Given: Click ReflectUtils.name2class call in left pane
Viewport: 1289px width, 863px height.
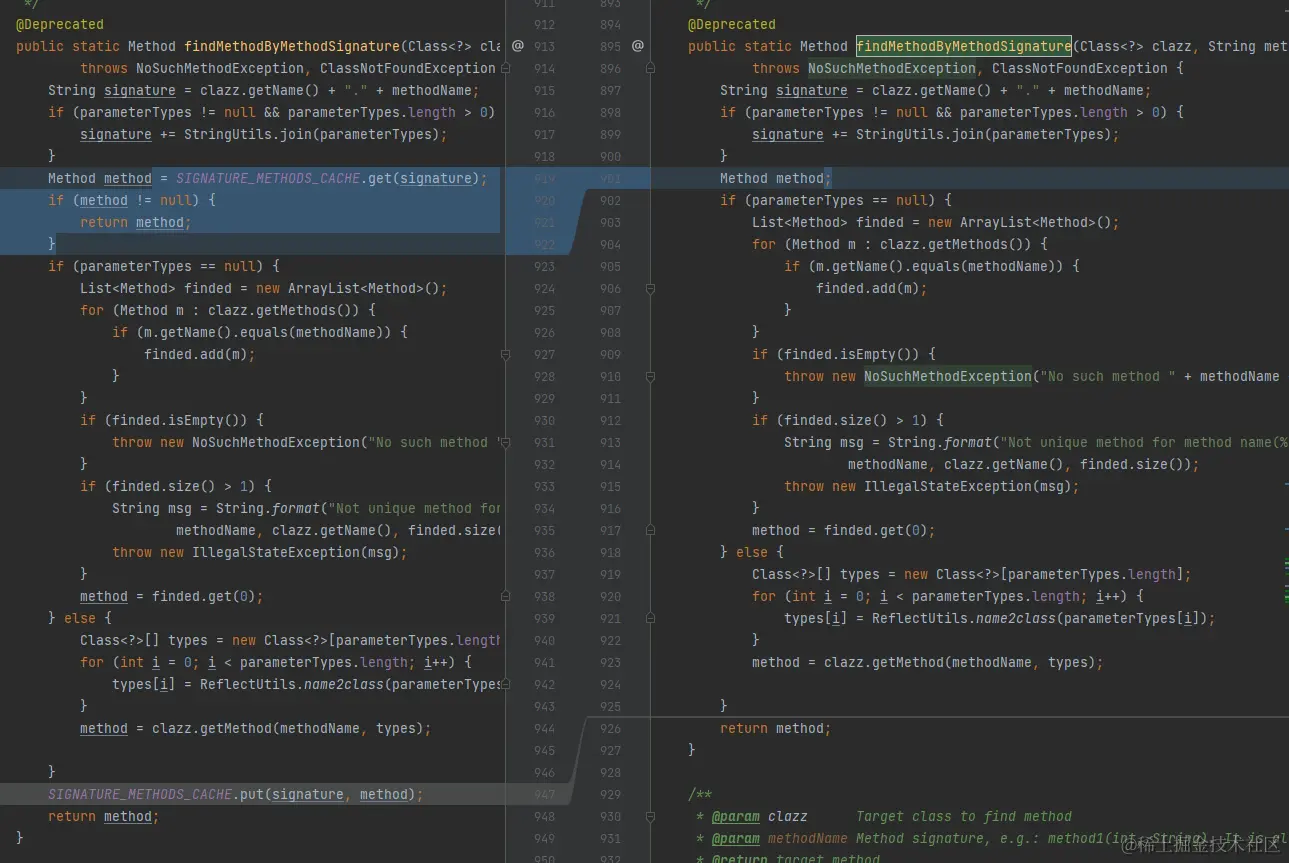Looking at the screenshot, I should pyautogui.click(x=350, y=684).
